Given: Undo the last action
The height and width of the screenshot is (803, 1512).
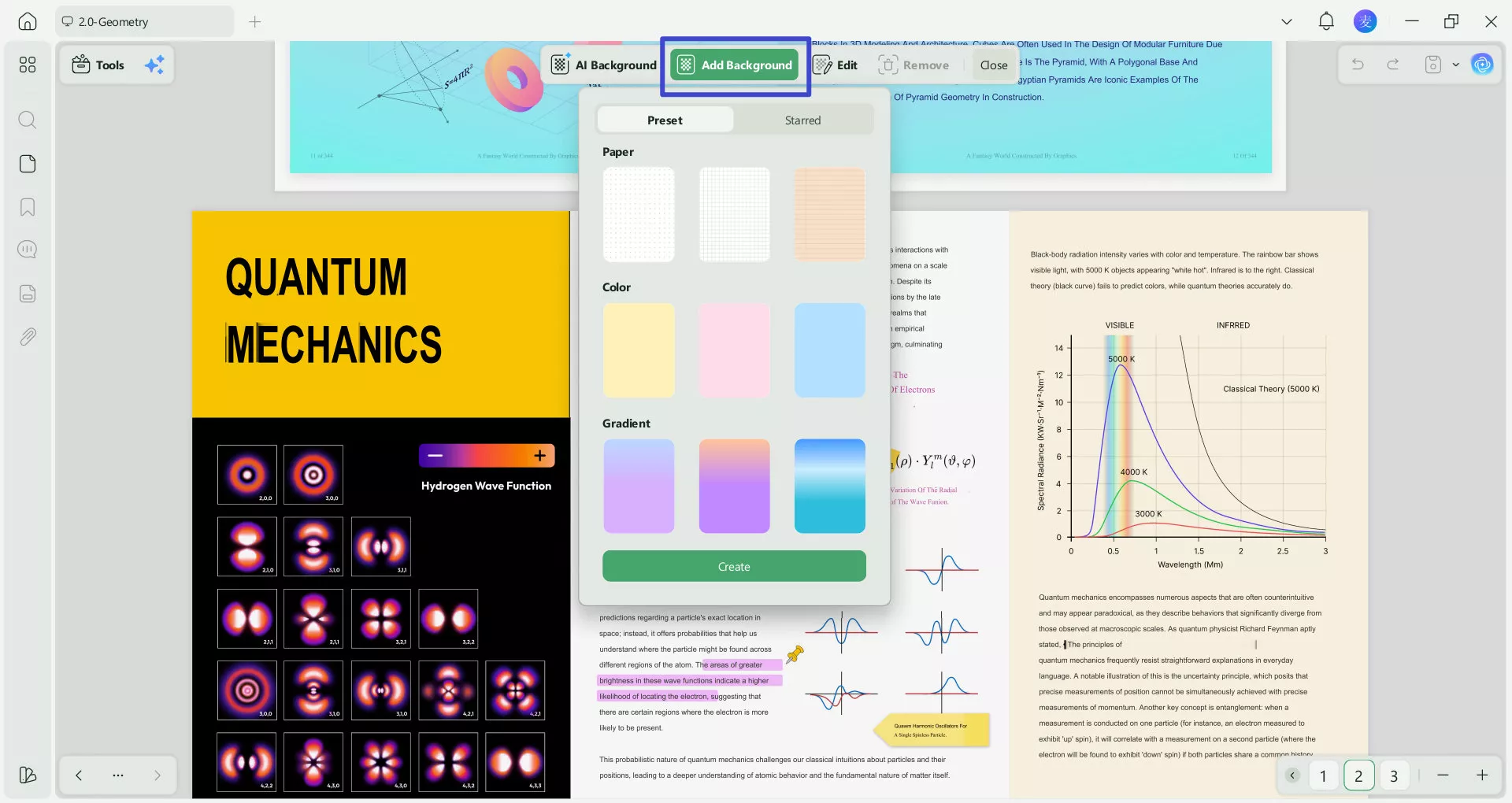Looking at the screenshot, I should (x=1358, y=65).
